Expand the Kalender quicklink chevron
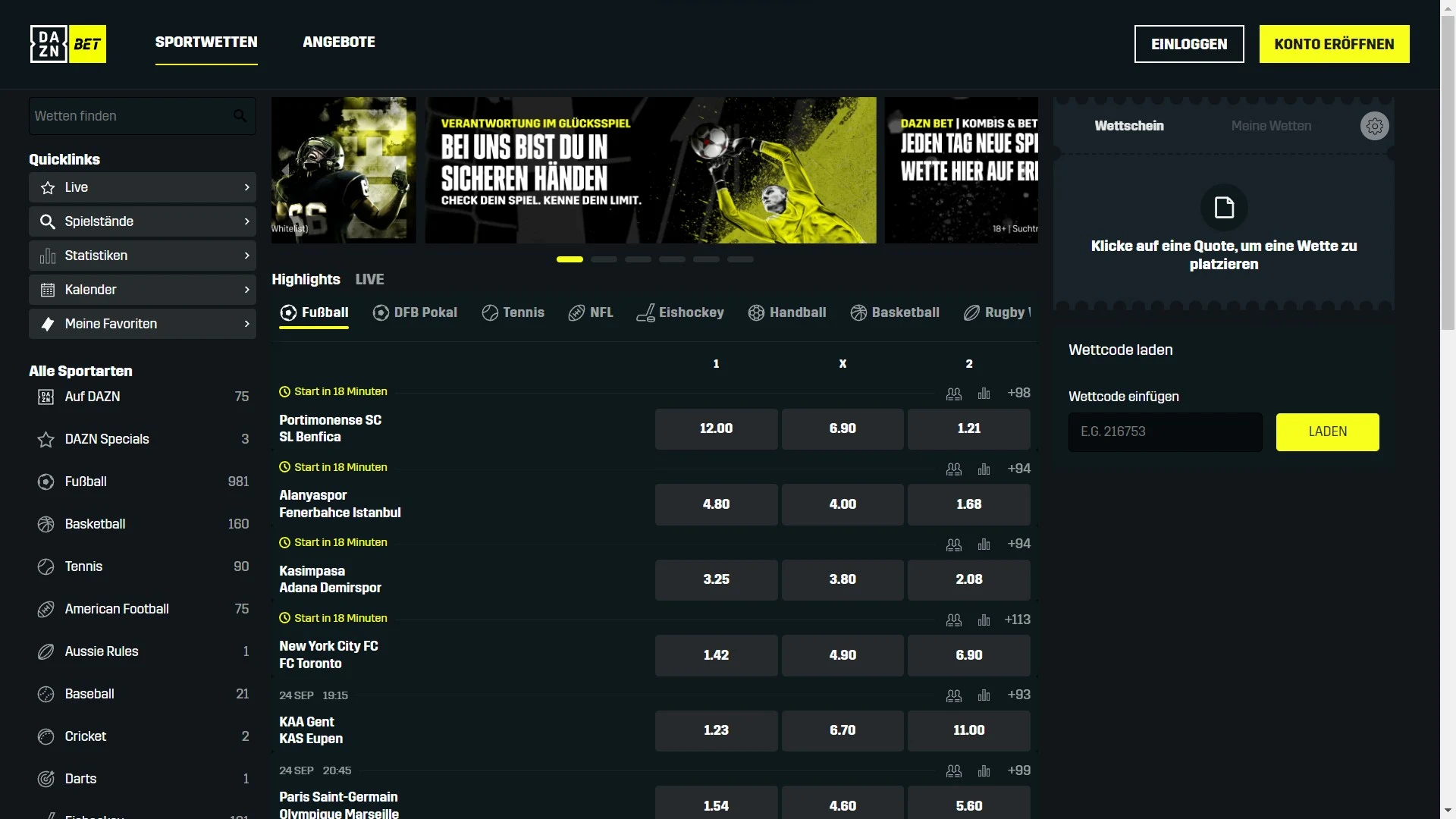Viewport: 1456px width, 819px height. [x=246, y=290]
